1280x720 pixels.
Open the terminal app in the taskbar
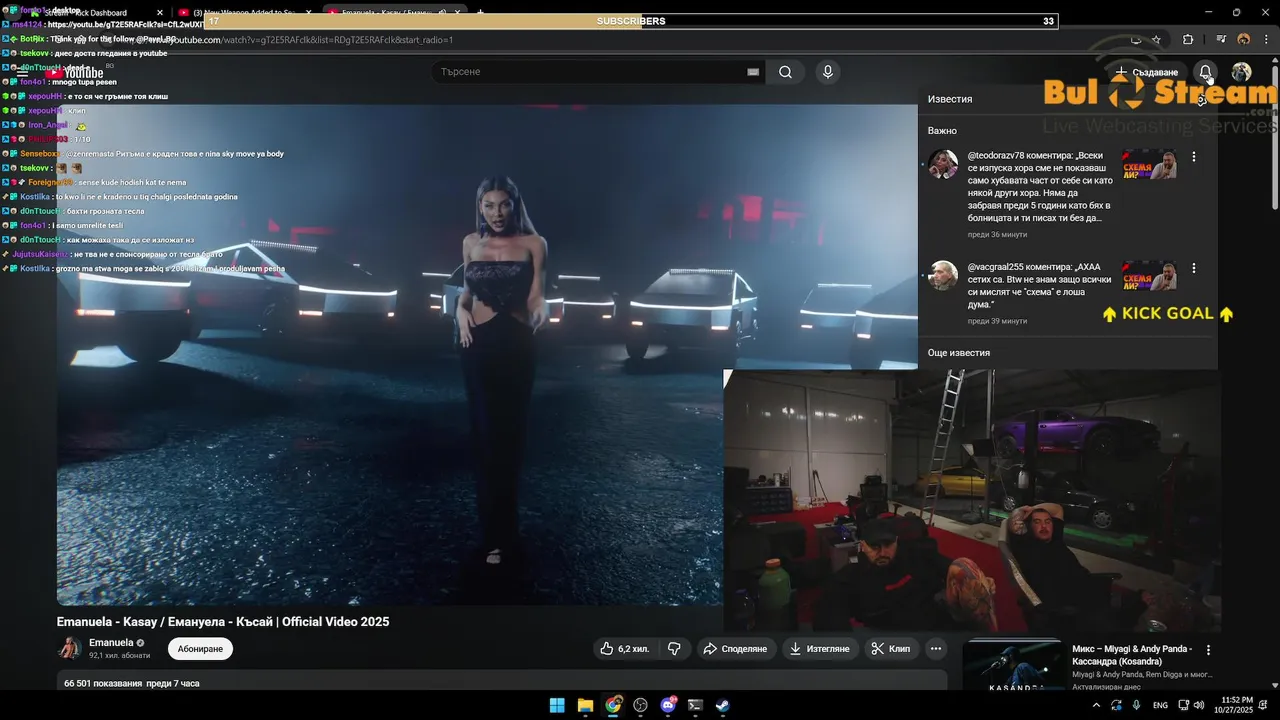(x=695, y=705)
